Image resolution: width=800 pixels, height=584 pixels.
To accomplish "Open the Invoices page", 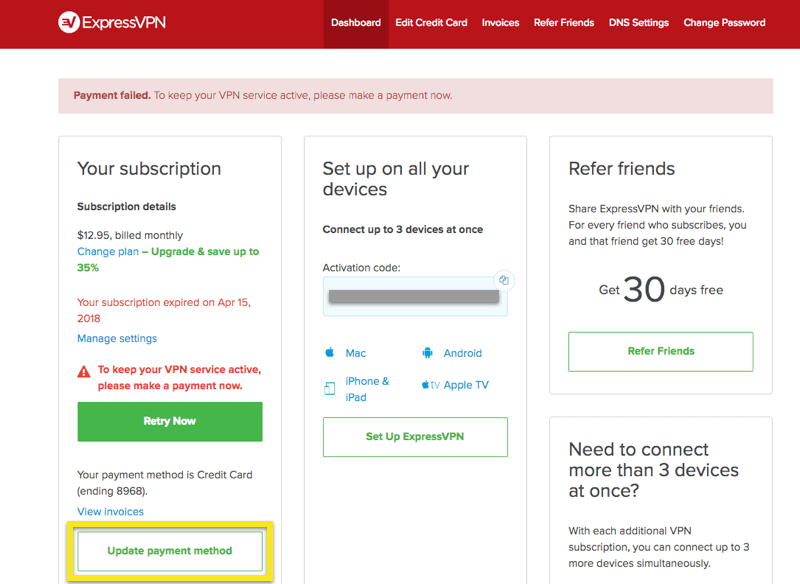I will [501, 23].
